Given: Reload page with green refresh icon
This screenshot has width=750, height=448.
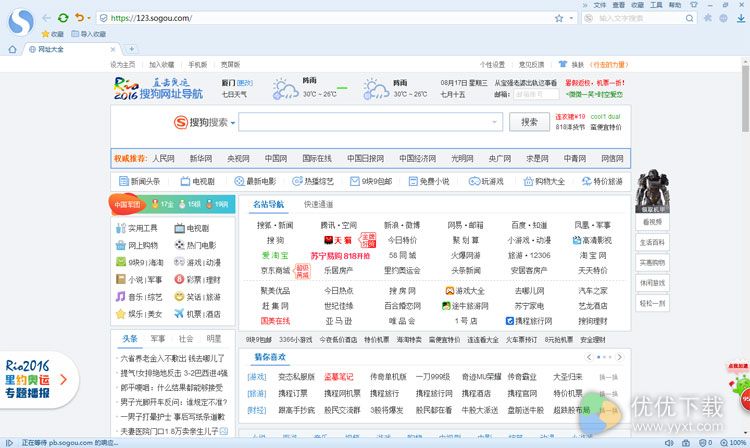Looking at the screenshot, I should click(63, 18).
